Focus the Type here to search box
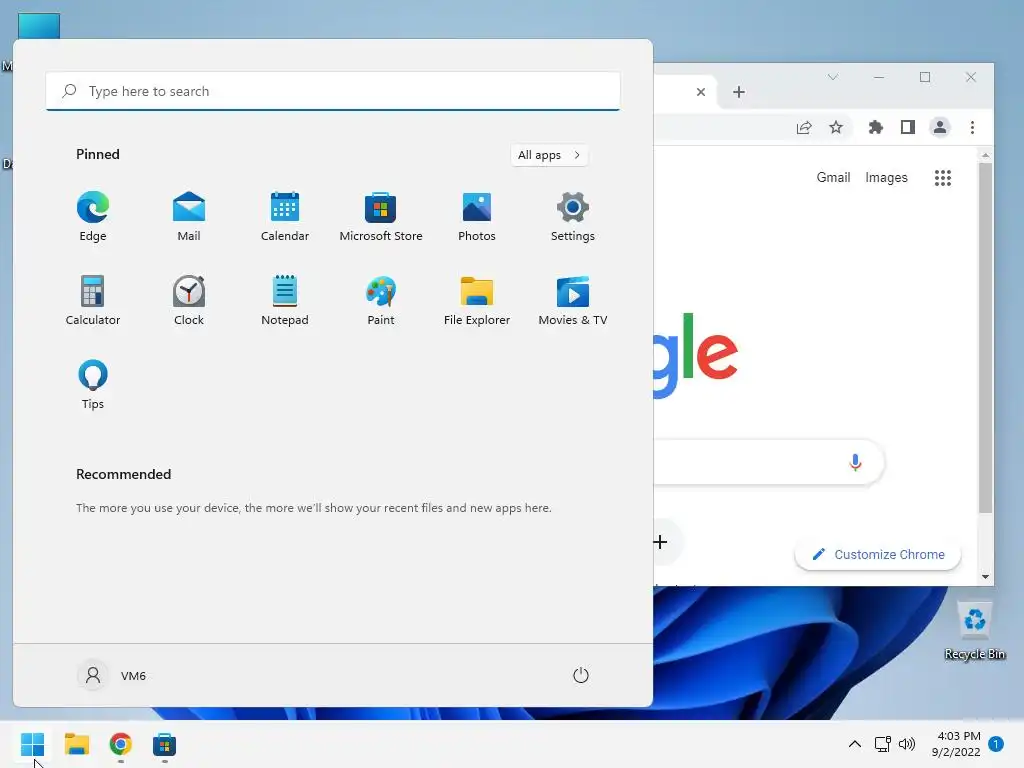The width and height of the screenshot is (1024, 768). (333, 91)
